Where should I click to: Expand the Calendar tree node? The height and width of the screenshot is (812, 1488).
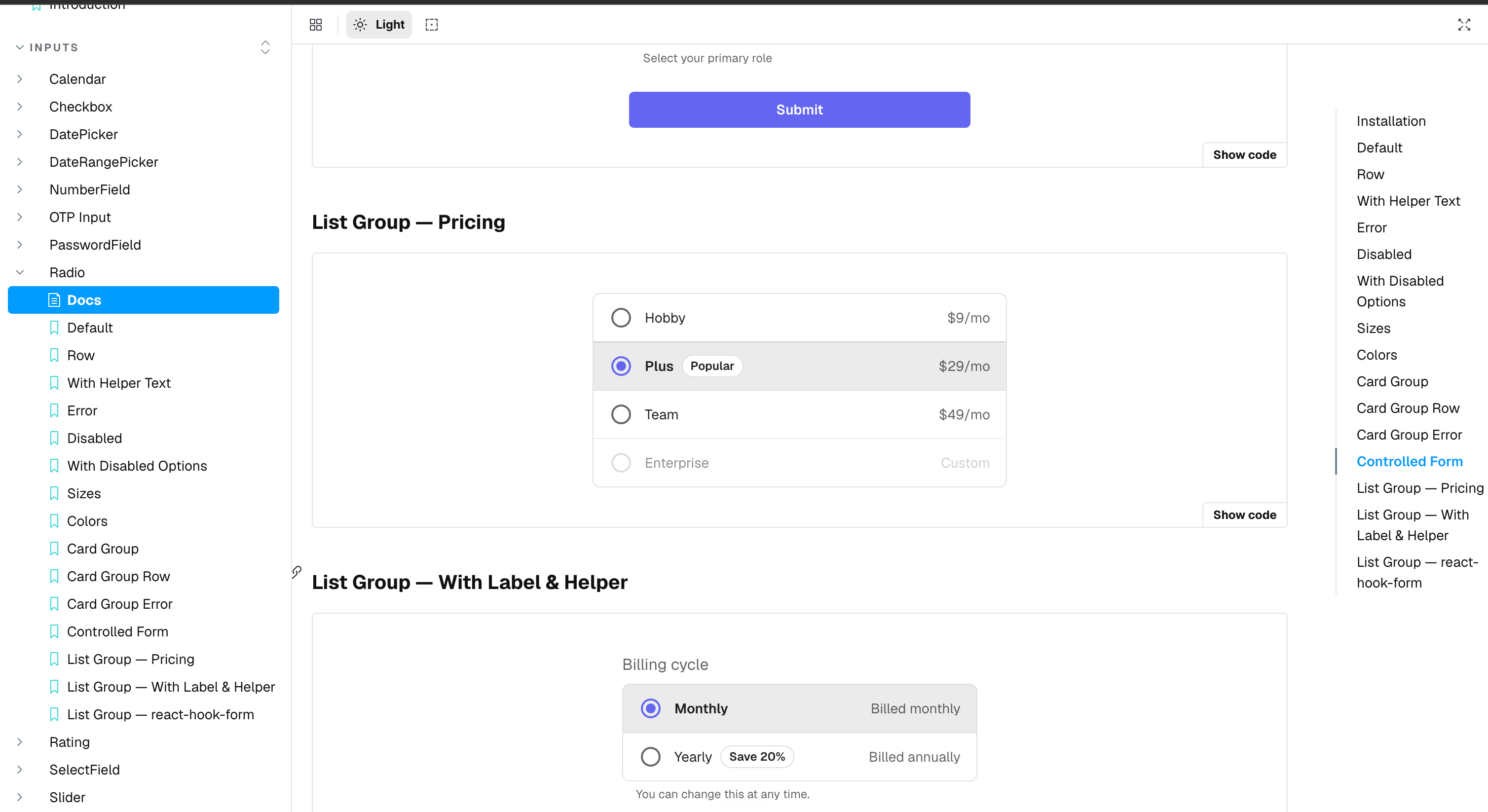20,79
